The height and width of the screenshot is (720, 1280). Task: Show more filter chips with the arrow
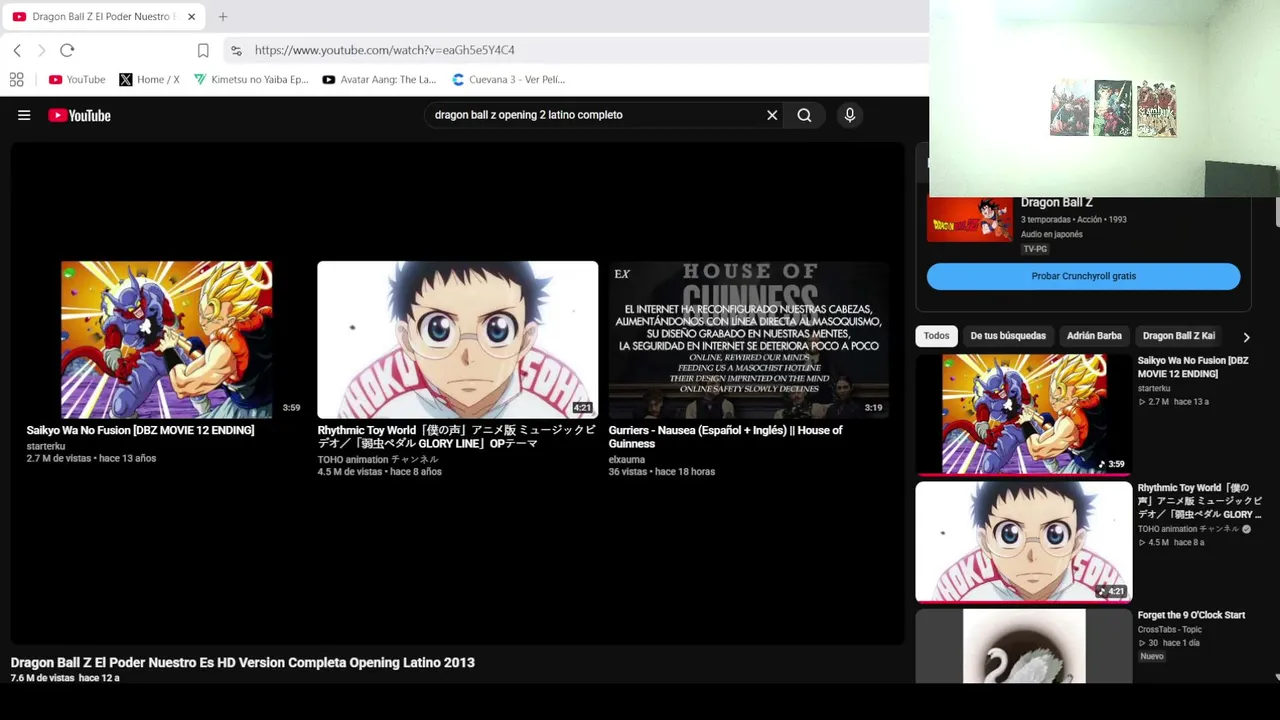pyautogui.click(x=1246, y=337)
